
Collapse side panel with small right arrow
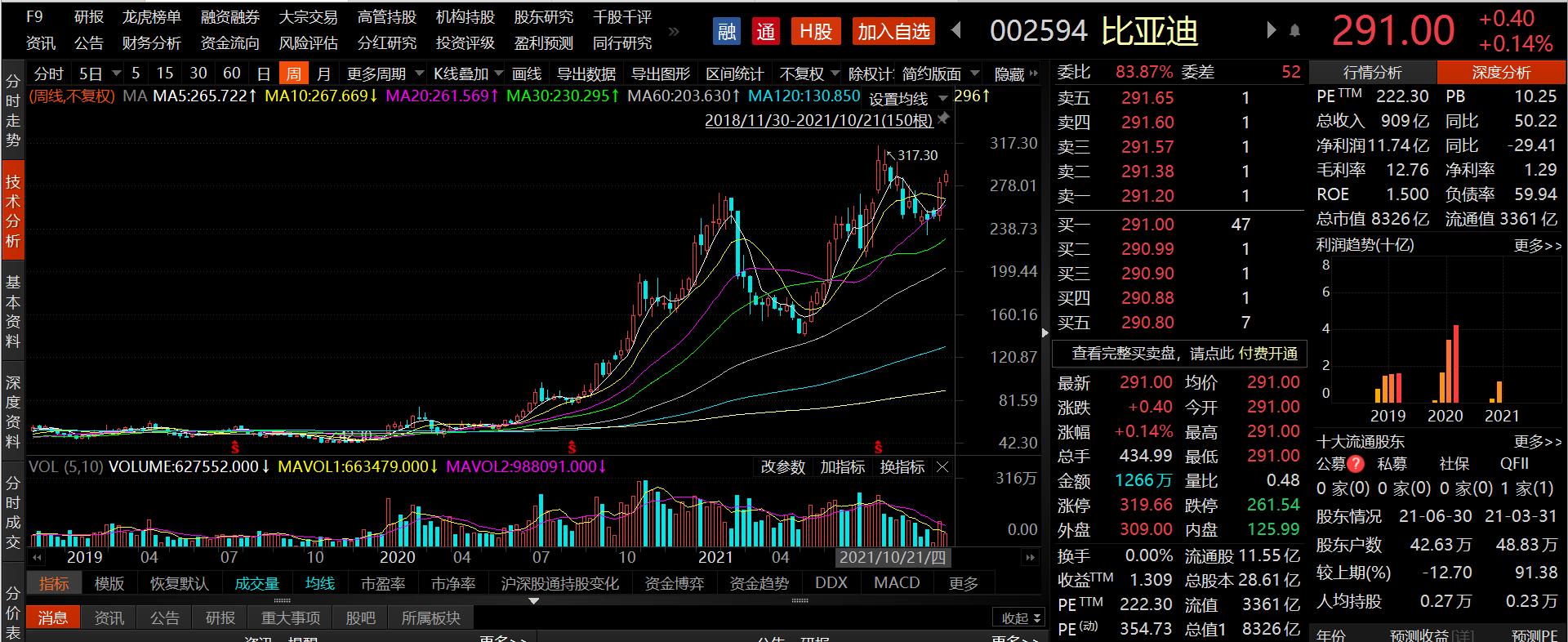1045,332
